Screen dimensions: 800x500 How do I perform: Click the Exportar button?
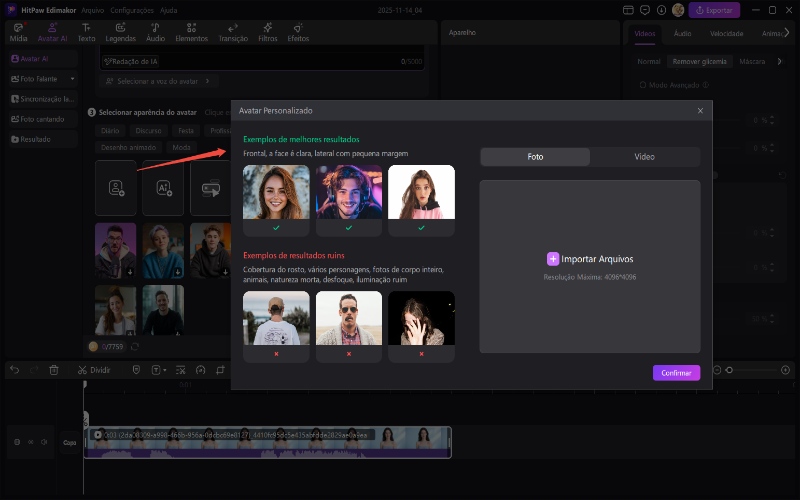[715, 10]
